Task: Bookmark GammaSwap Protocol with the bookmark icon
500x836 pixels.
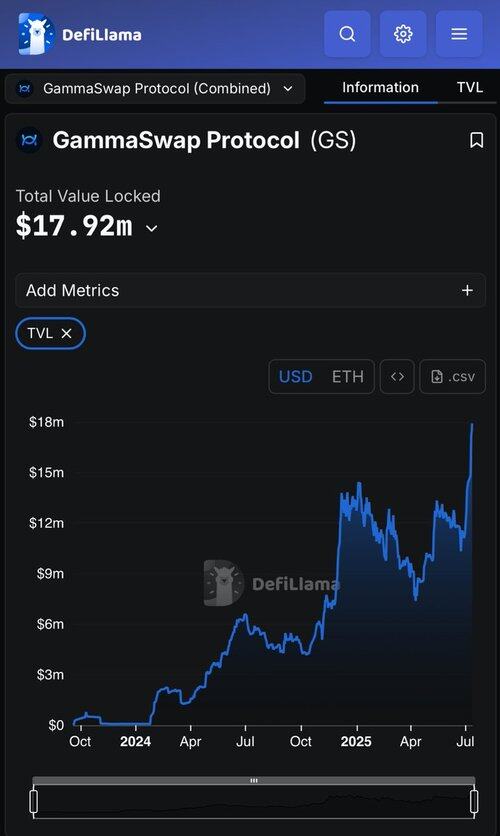Action: (x=476, y=140)
